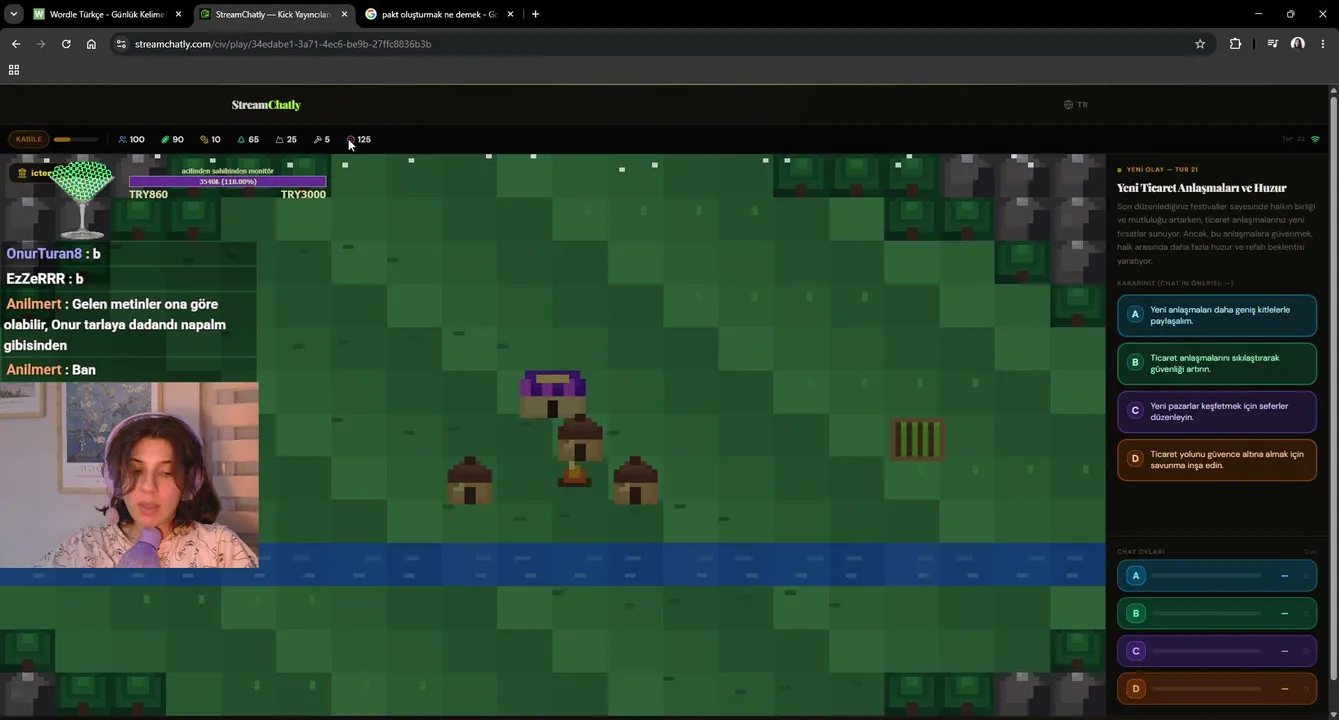Click the chat vote bar for C

(1216, 651)
